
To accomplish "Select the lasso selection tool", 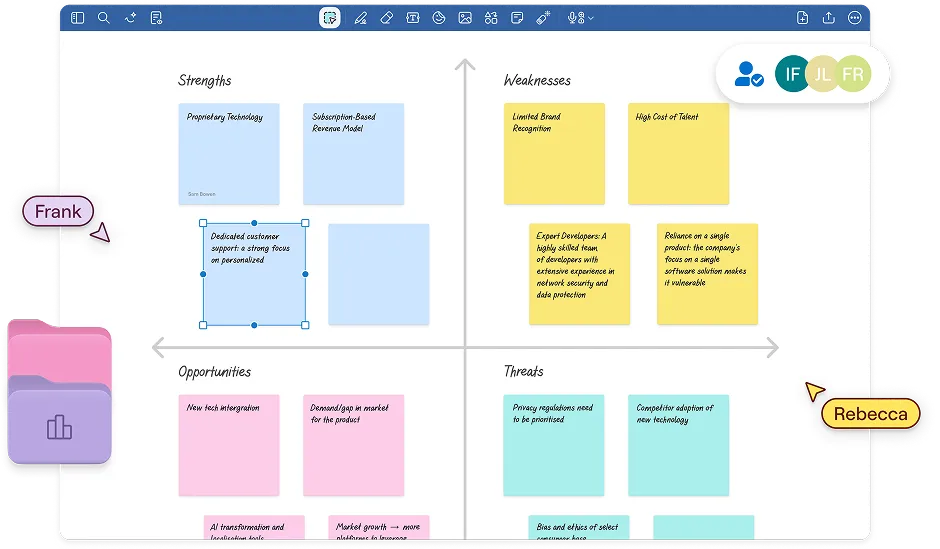I will [330, 18].
